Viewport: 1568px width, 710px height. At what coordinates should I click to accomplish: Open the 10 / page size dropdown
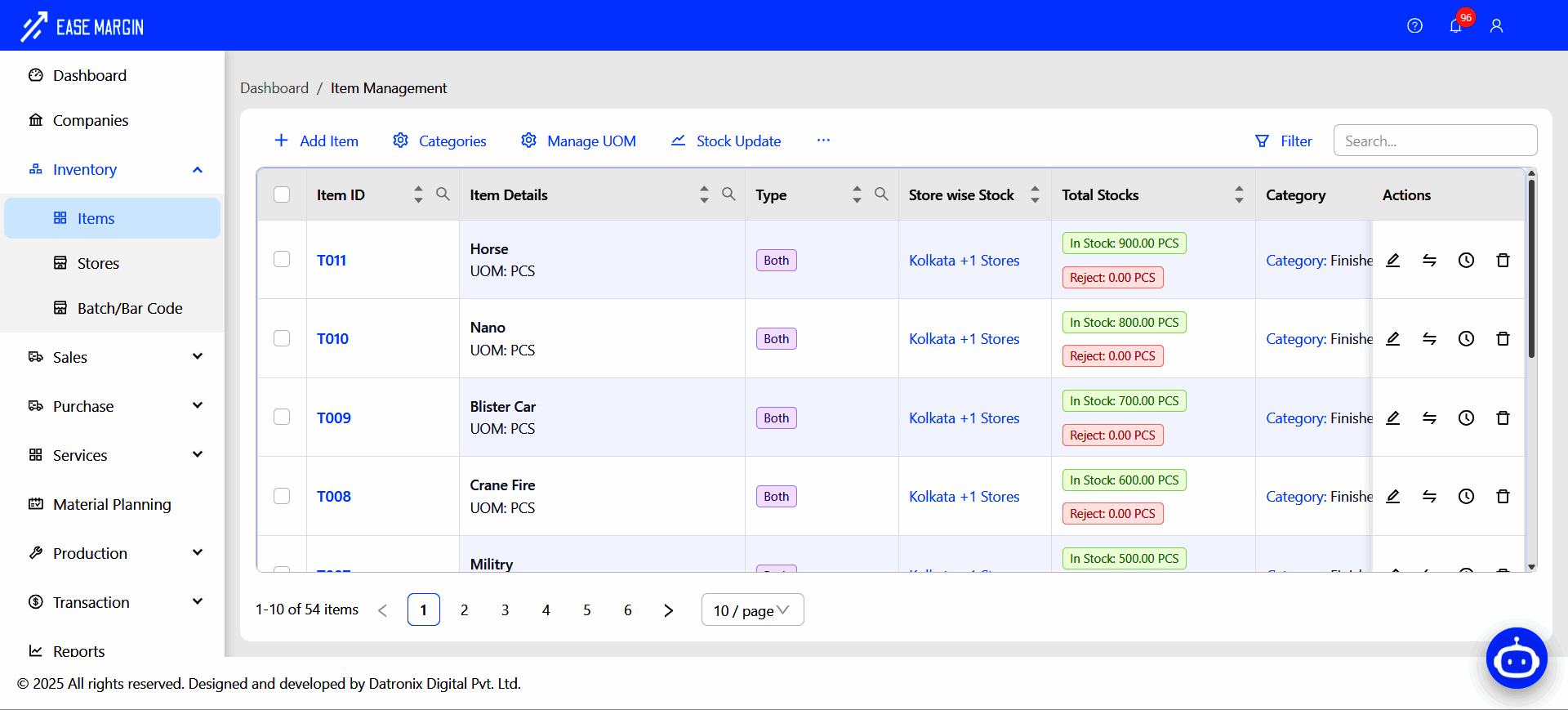752,610
